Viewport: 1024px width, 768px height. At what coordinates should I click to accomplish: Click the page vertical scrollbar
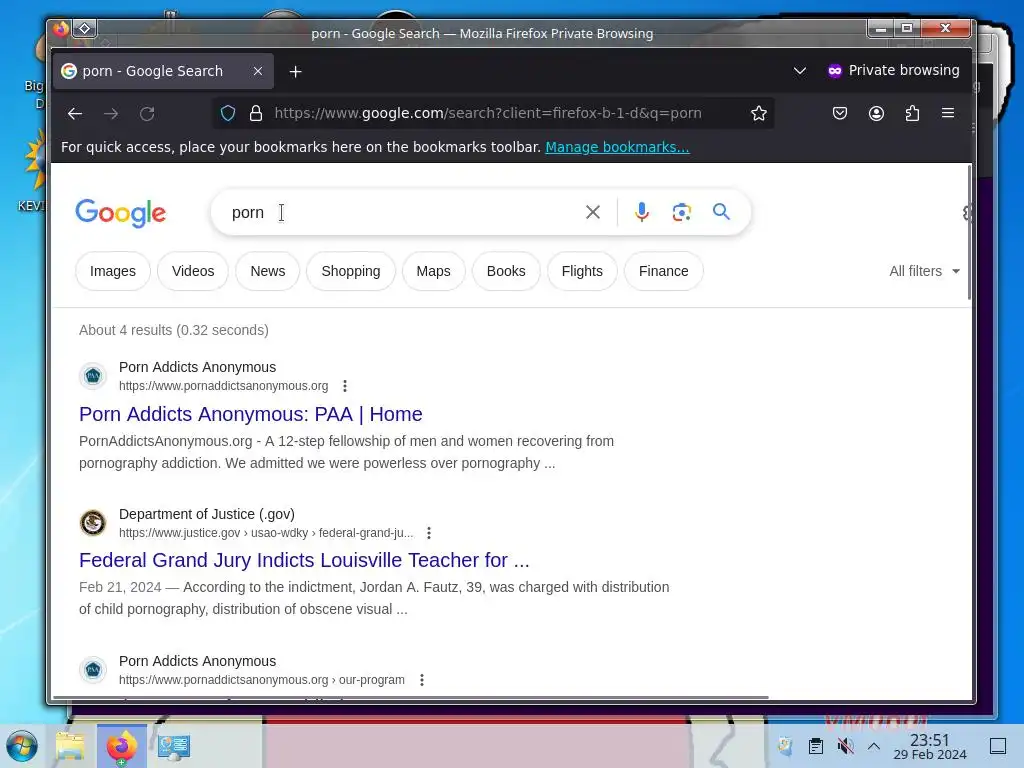point(970,234)
